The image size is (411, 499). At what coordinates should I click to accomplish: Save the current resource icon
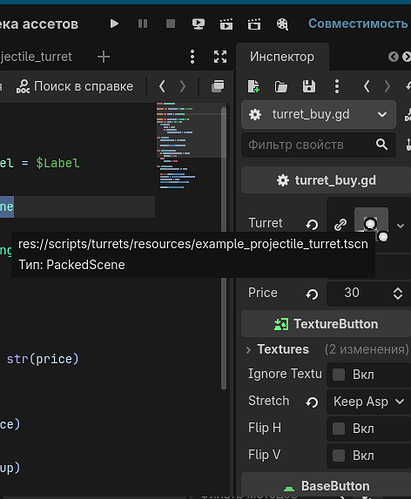[x=309, y=86]
